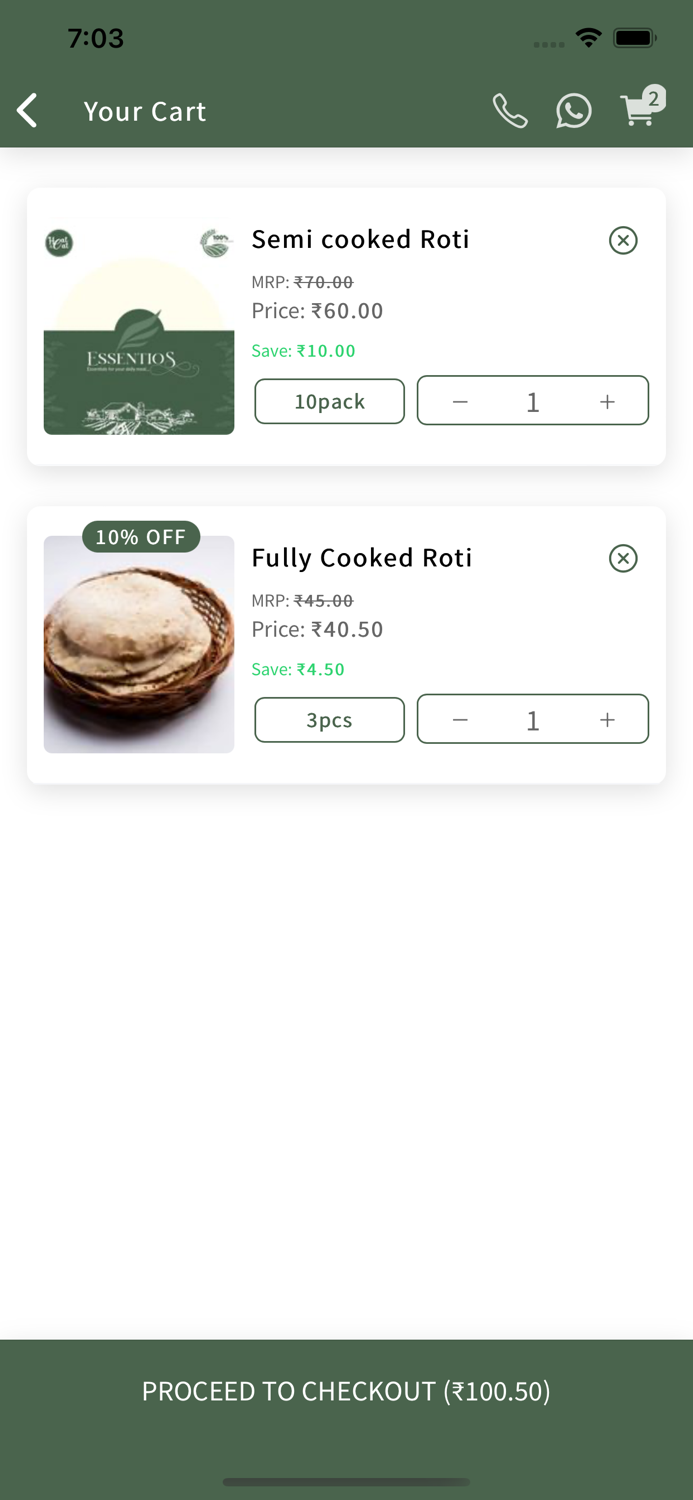The height and width of the screenshot is (1500, 693).
Task: Increase Semi cooked Roti quantity
Action: click(x=607, y=401)
